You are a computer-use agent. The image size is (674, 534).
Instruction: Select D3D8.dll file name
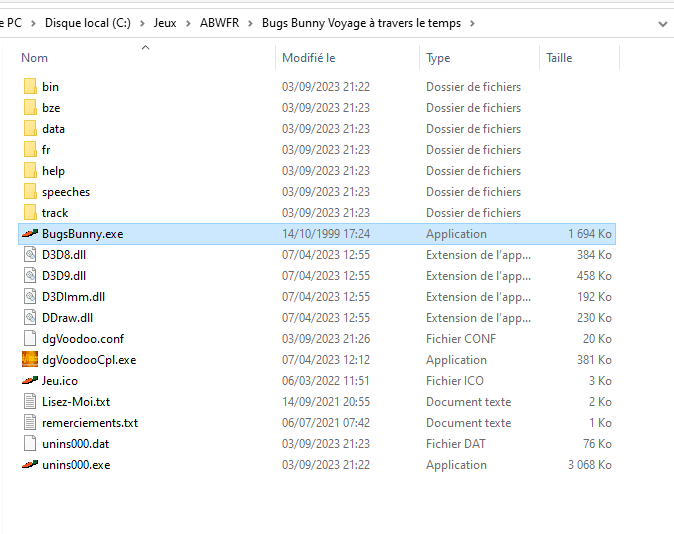pyautogui.click(x=64, y=255)
